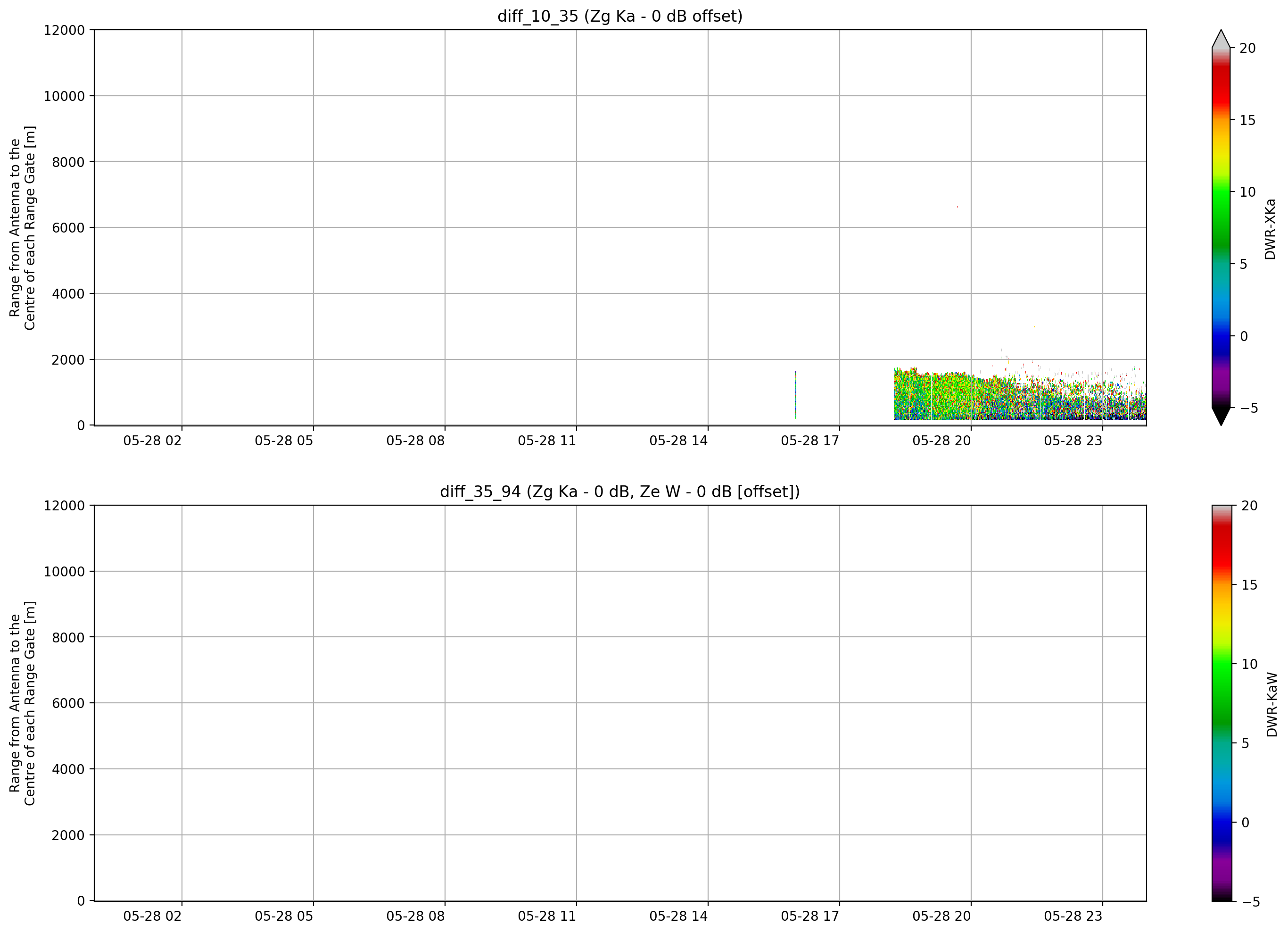Click the '05-28 05' tick label on the top plot
This screenshot has height=933, width=1288.
pos(284,441)
